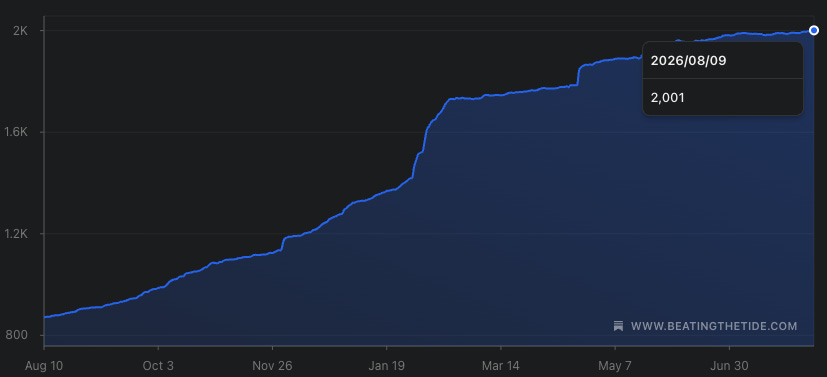
Task: Click the Oct 3 x-axis label
Action: point(158,365)
